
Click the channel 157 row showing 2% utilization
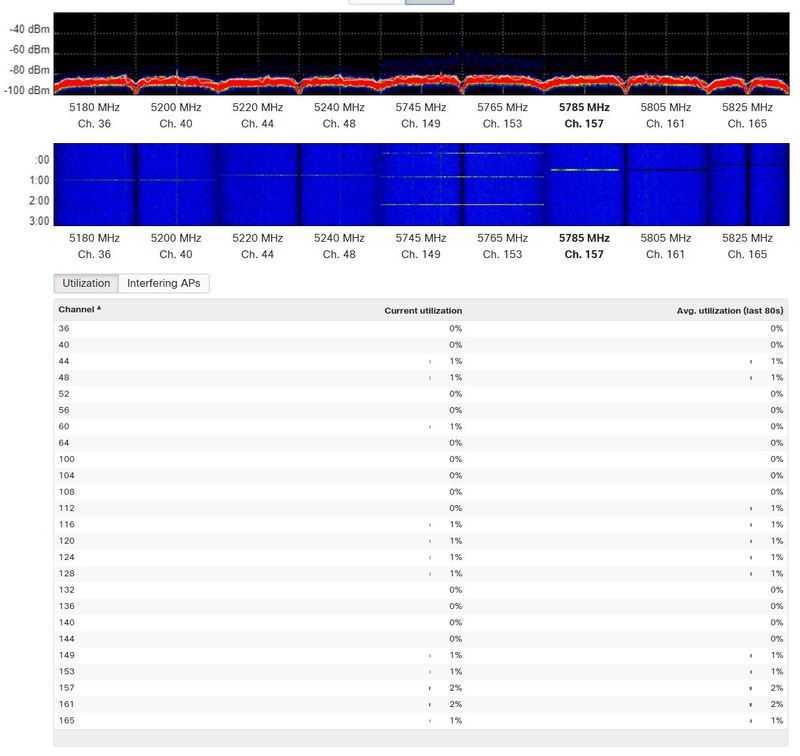click(400, 689)
